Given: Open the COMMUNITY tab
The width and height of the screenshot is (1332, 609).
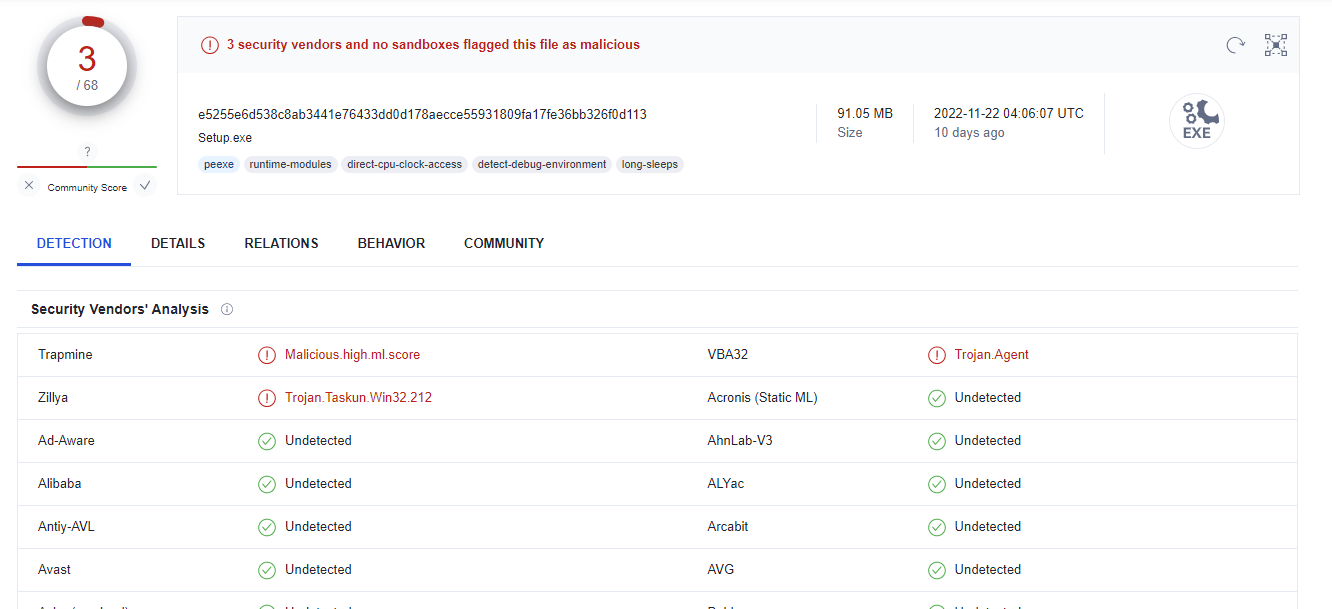Looking at the screenshot, I should (503, 243).
